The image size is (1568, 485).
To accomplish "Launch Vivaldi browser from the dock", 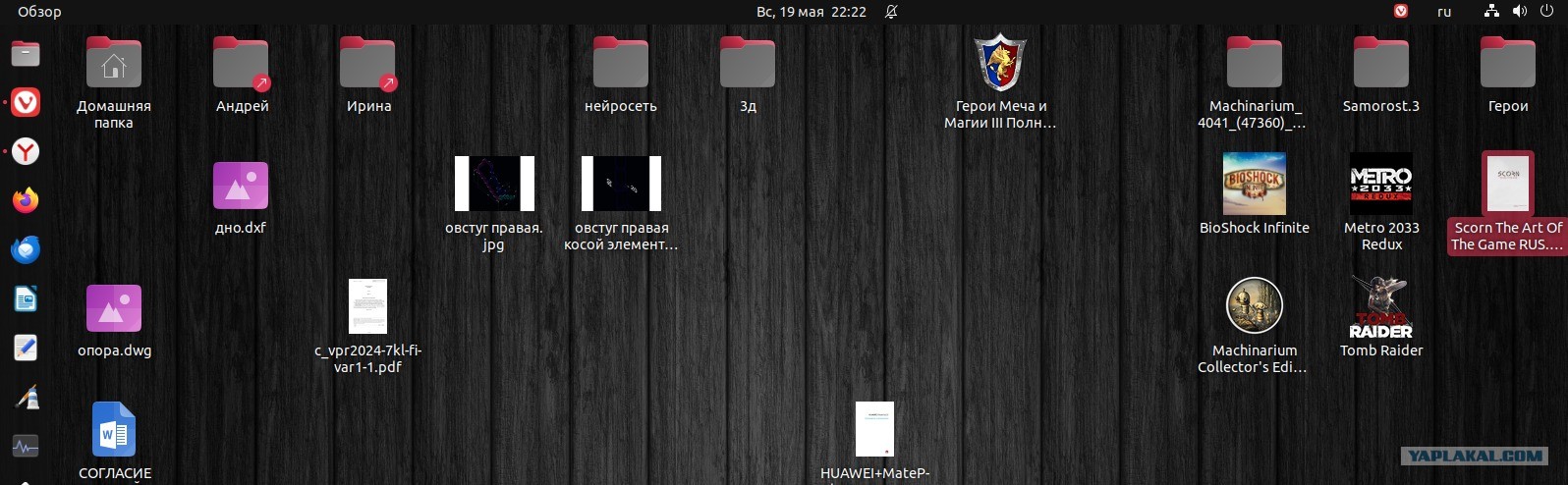I will click(26, 102).
